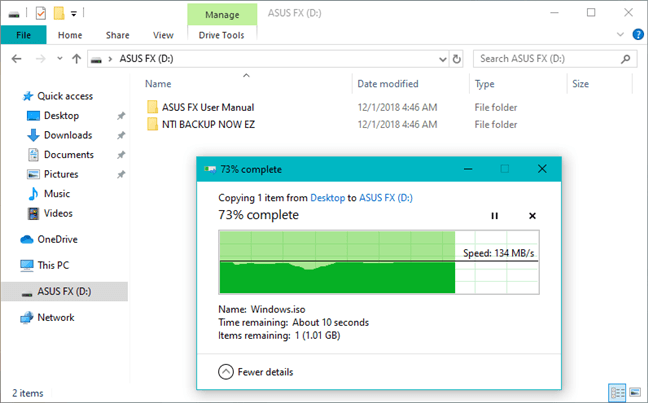Click the New folder icon in title bar

tap(59, 13)
